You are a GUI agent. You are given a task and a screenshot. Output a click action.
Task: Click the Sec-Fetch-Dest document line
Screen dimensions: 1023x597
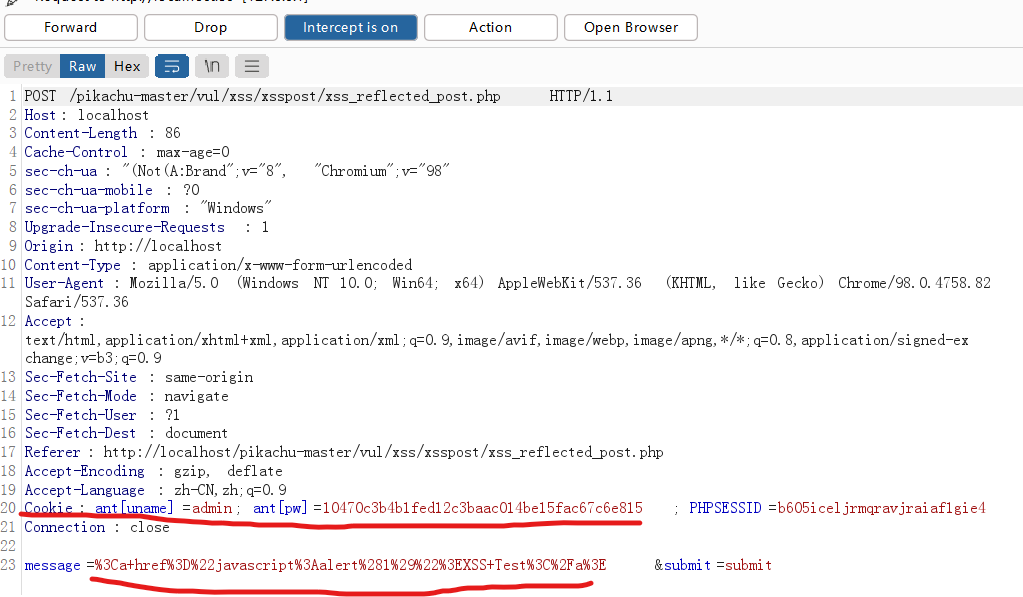(x=126, y=433)
